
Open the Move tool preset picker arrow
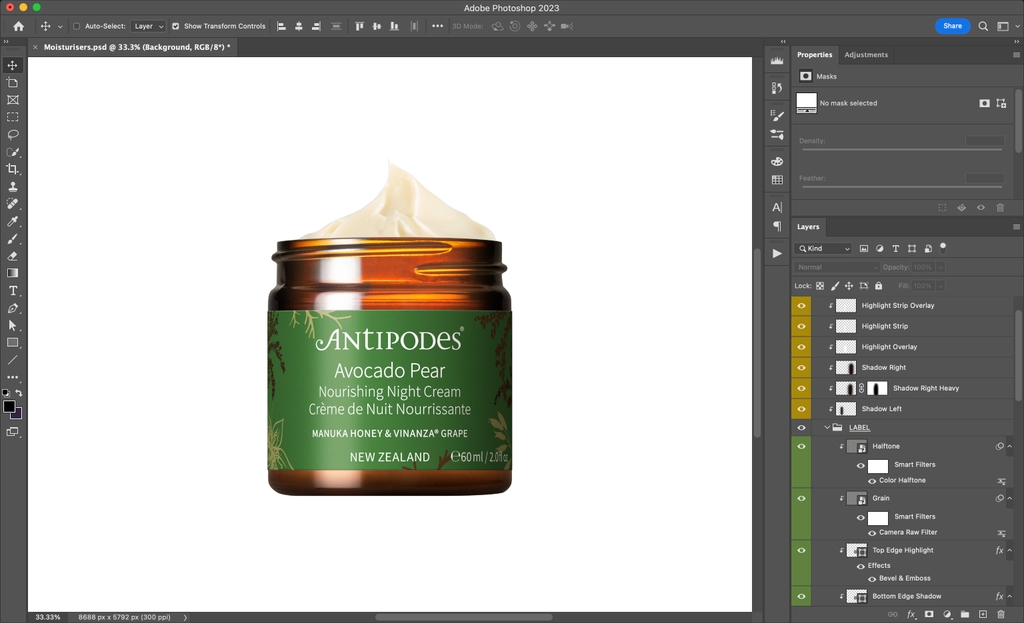60,27
